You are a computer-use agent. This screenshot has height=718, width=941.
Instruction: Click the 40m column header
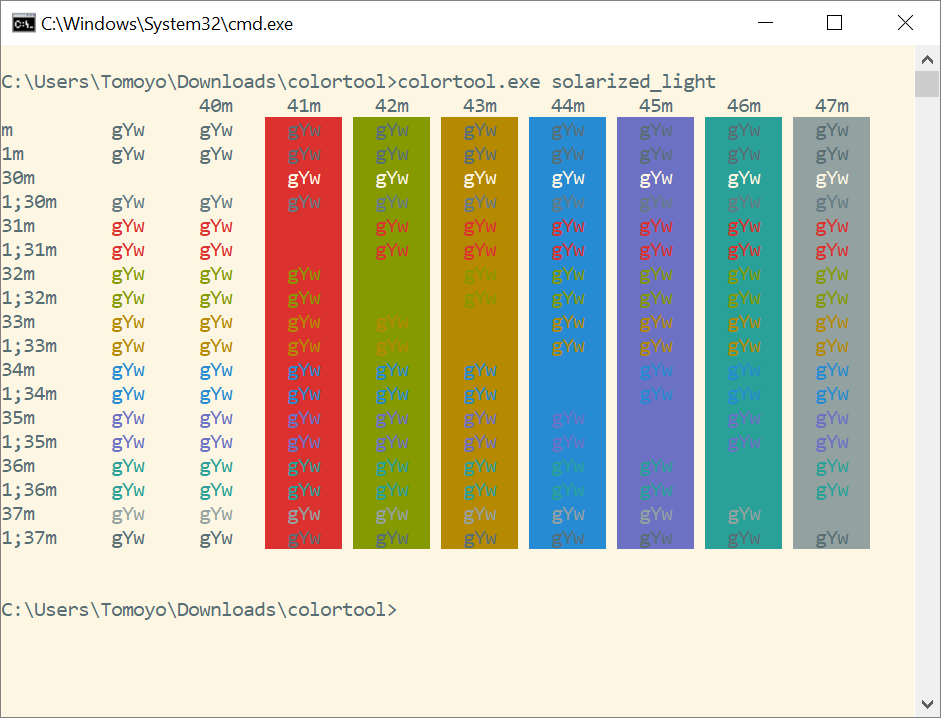coord(216,106)
